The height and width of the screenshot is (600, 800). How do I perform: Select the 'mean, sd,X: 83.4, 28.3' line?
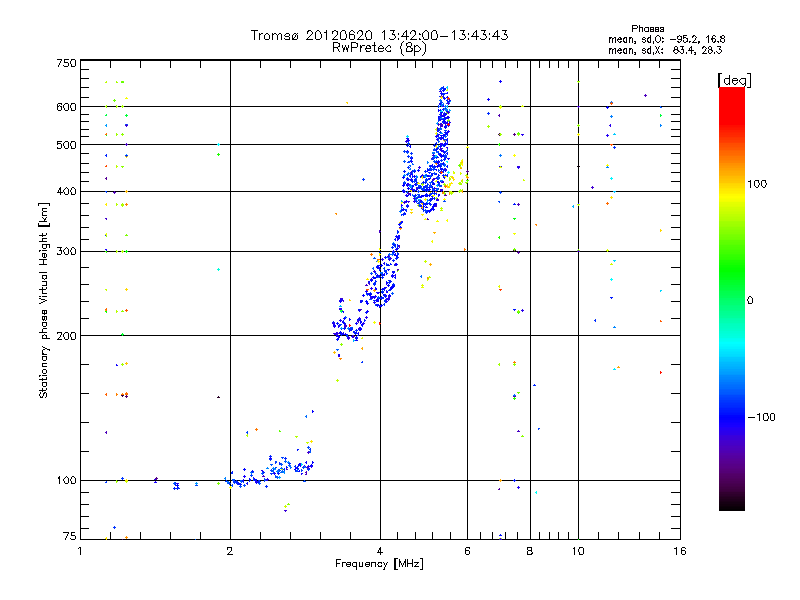pyautogui.click(x=665, y=50)
